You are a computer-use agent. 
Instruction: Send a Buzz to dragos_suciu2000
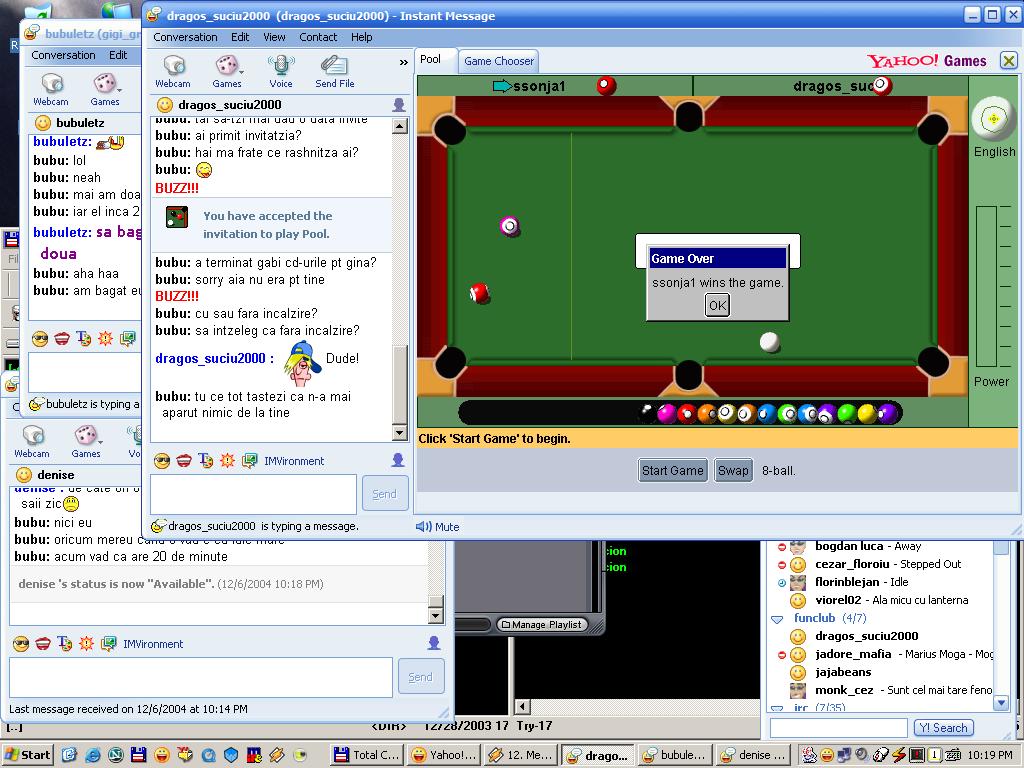coord(227,461)
